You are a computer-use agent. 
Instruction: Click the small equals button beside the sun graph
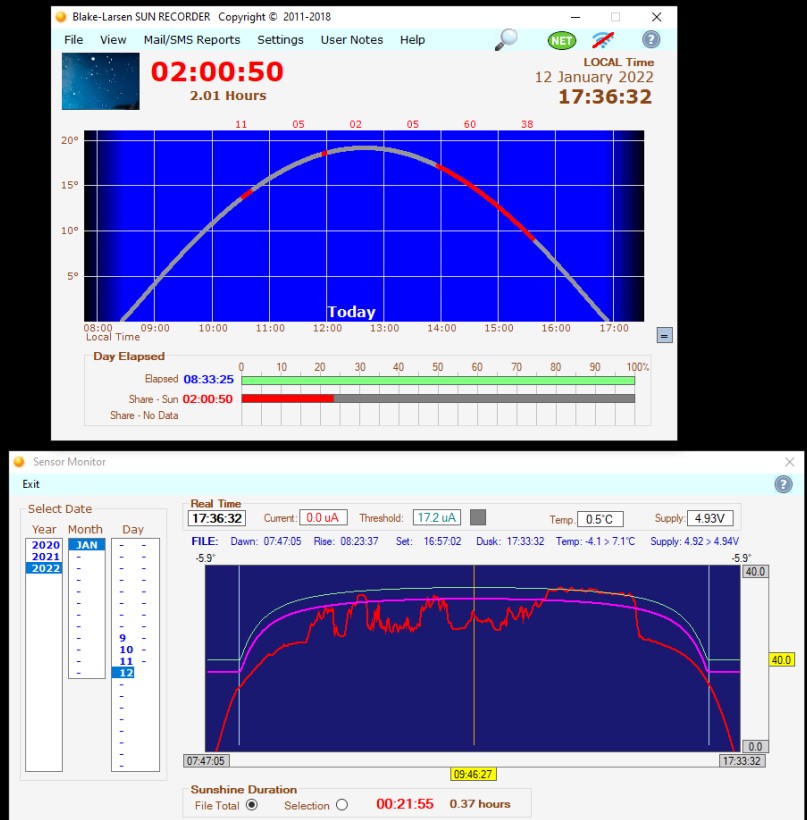[x=663, y=333]
